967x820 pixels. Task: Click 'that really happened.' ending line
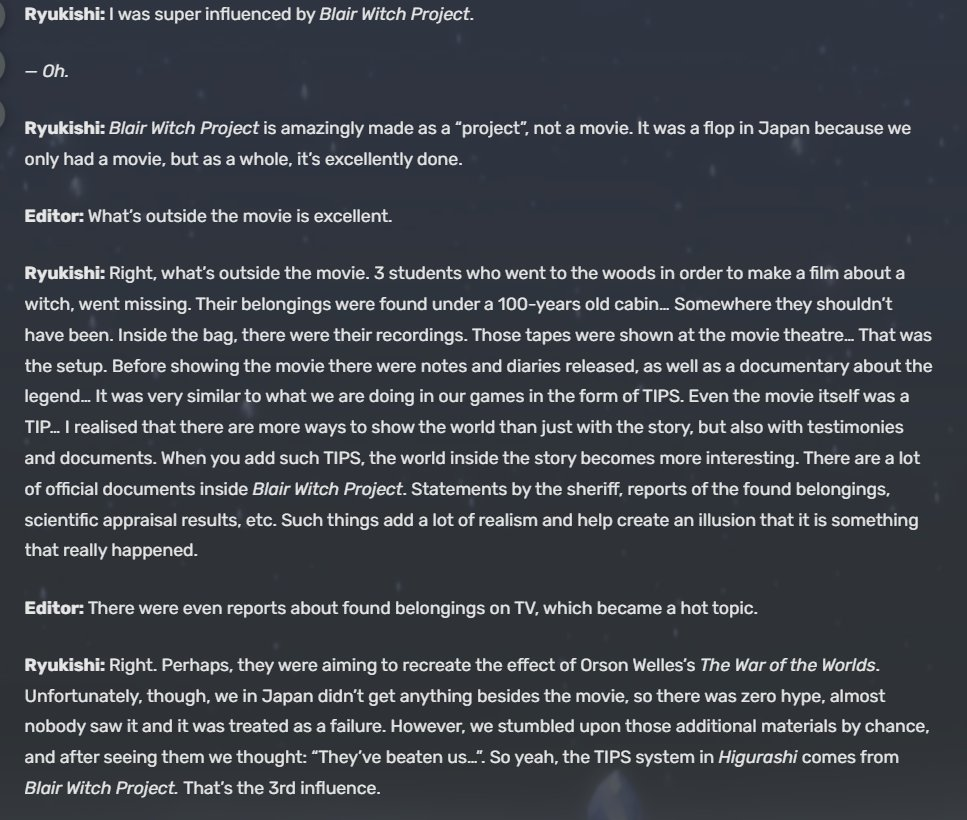click(111, 550)
